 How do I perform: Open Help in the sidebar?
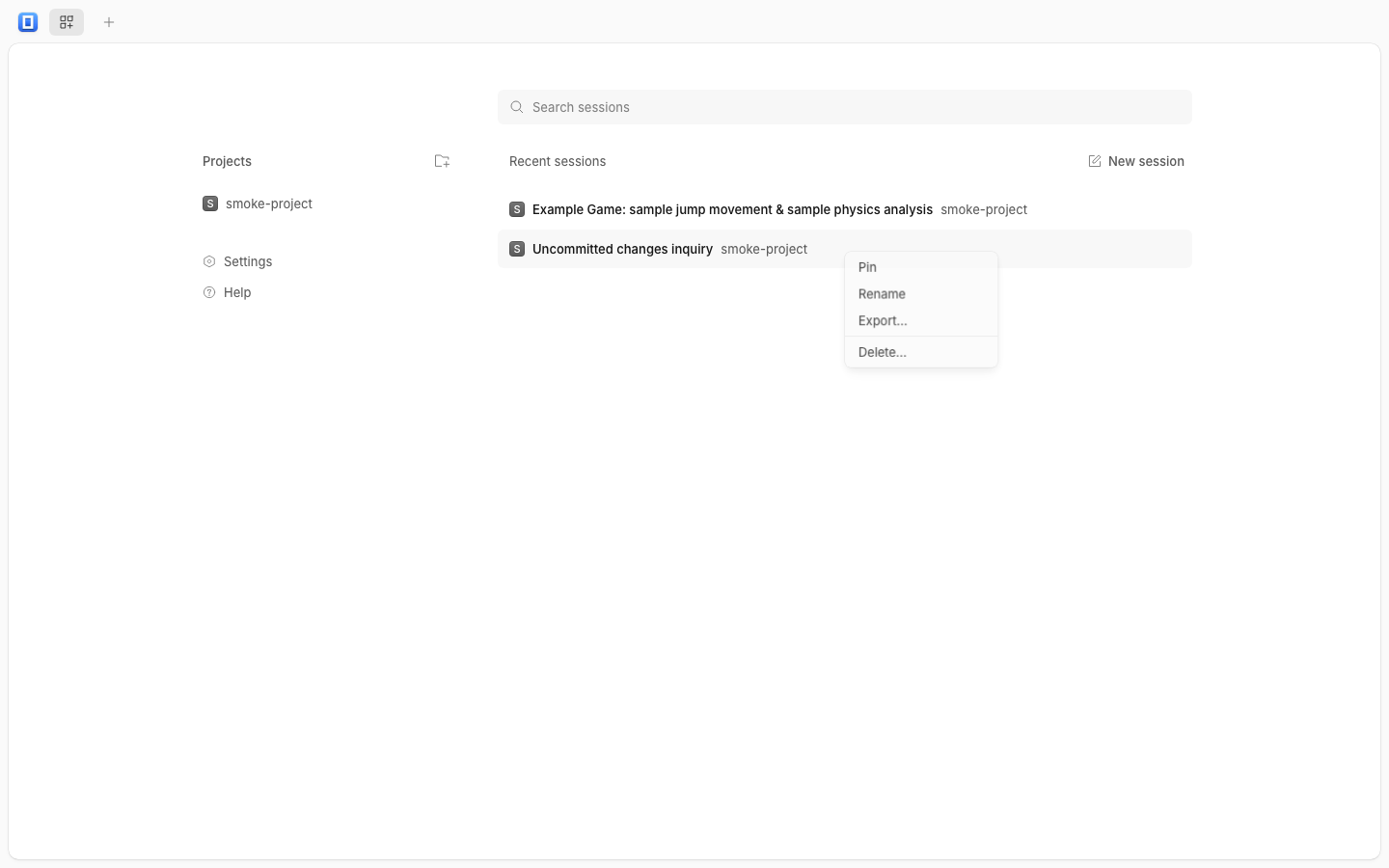click(227, 292)
